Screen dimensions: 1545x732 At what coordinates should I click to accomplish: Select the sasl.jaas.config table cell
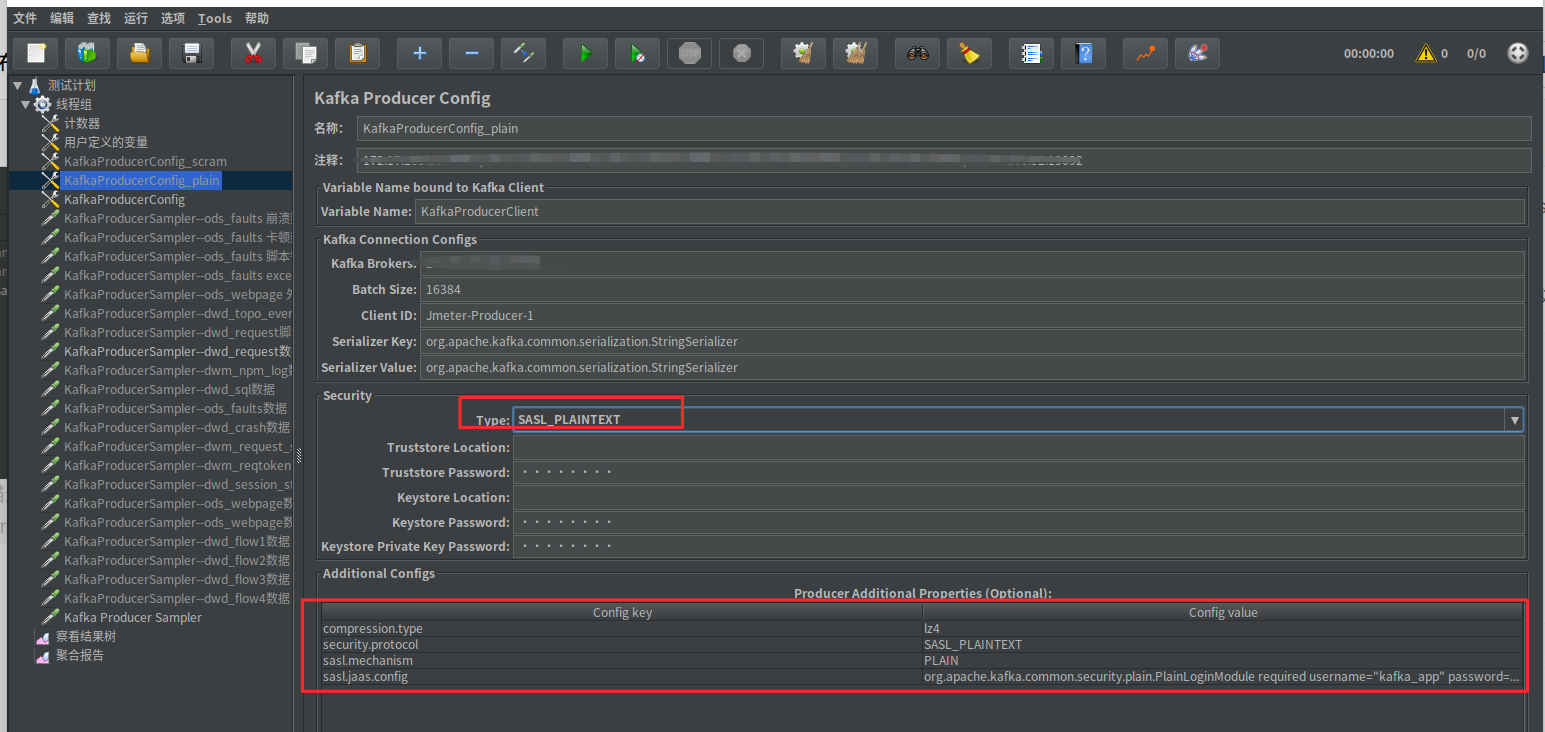[622, 677]
